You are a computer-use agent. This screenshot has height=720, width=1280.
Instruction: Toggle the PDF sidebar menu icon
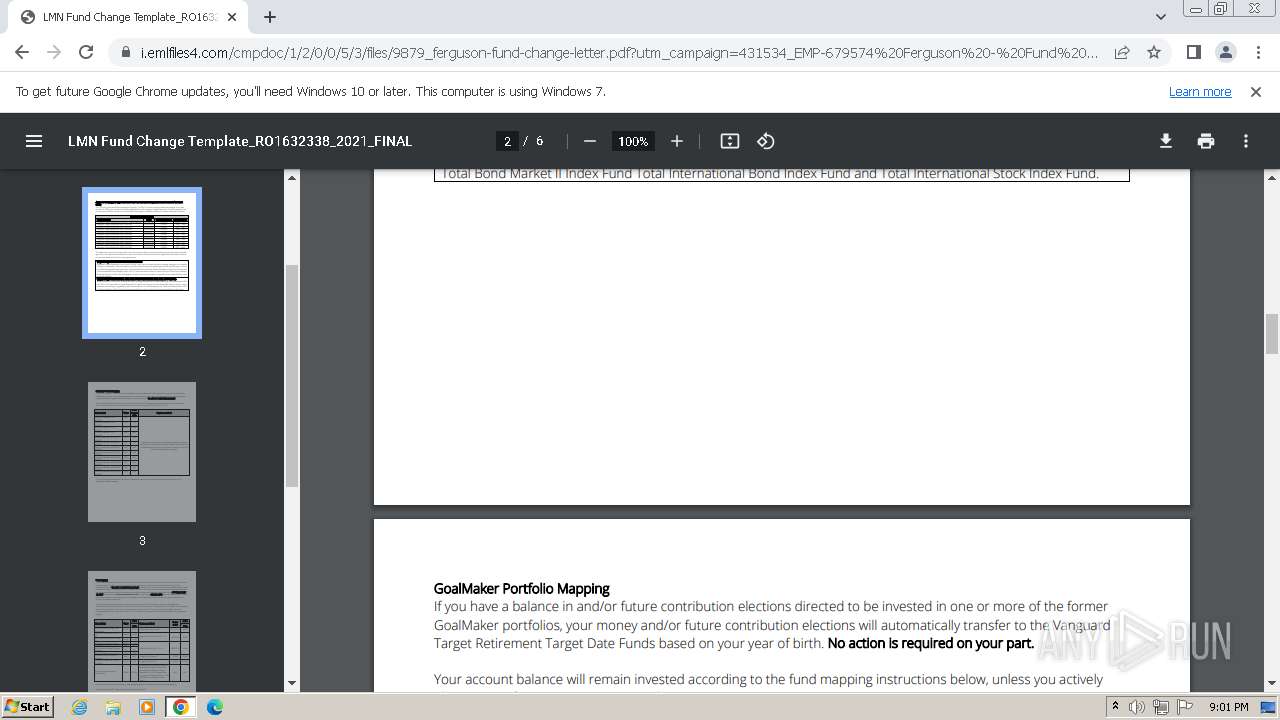[x=34, y=141]
